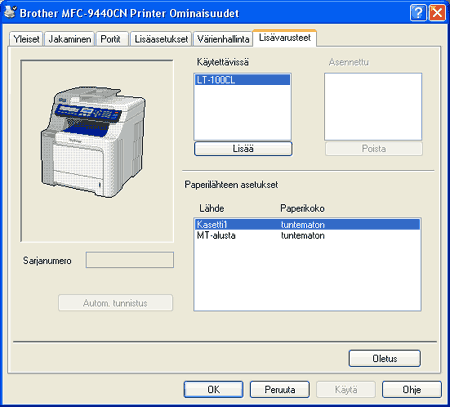Click the help question mark icon
Screen dimensions: 450x407
coord(418,13)
